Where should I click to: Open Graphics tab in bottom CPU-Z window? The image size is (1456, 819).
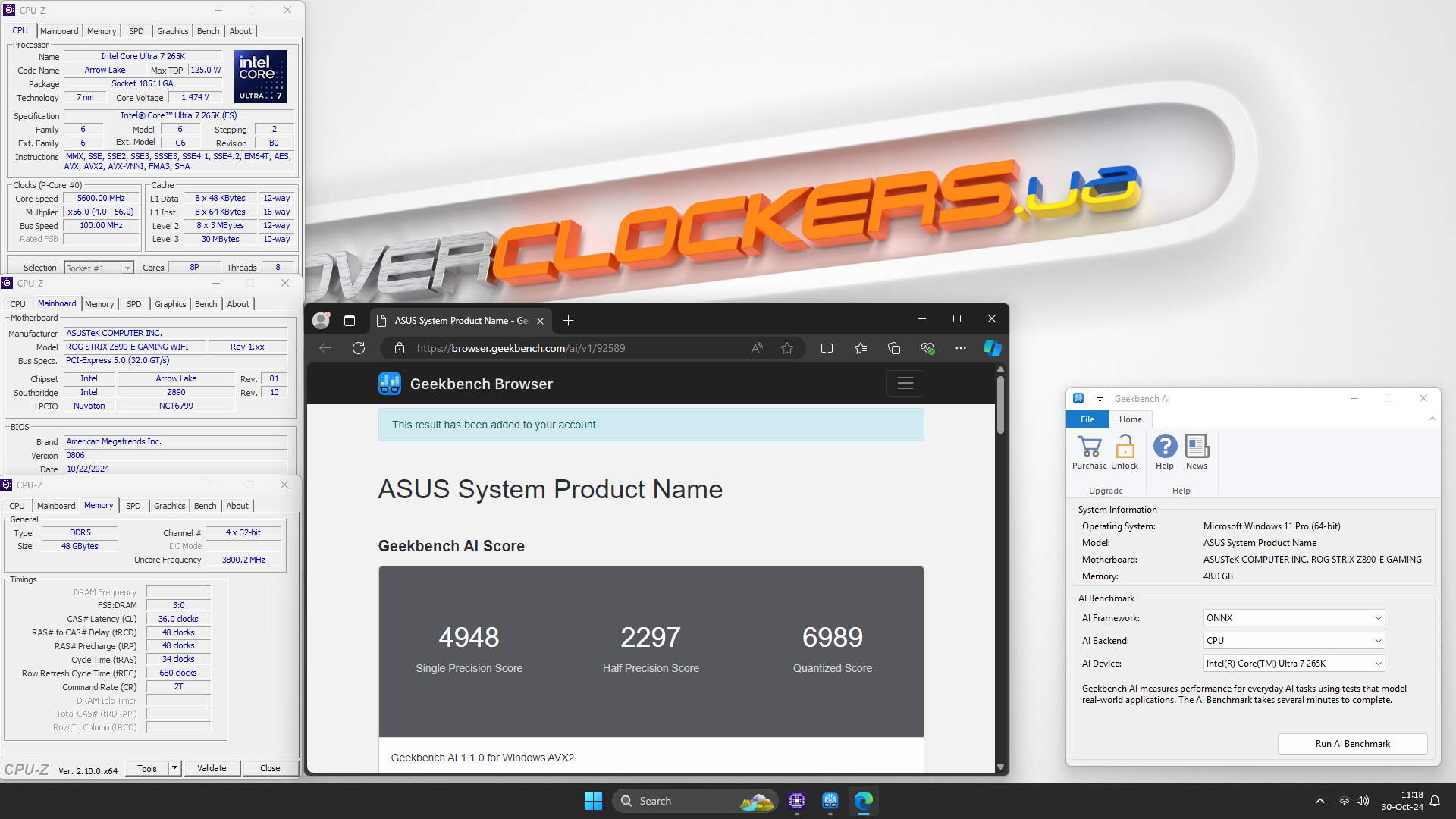(x=170, y=506)
